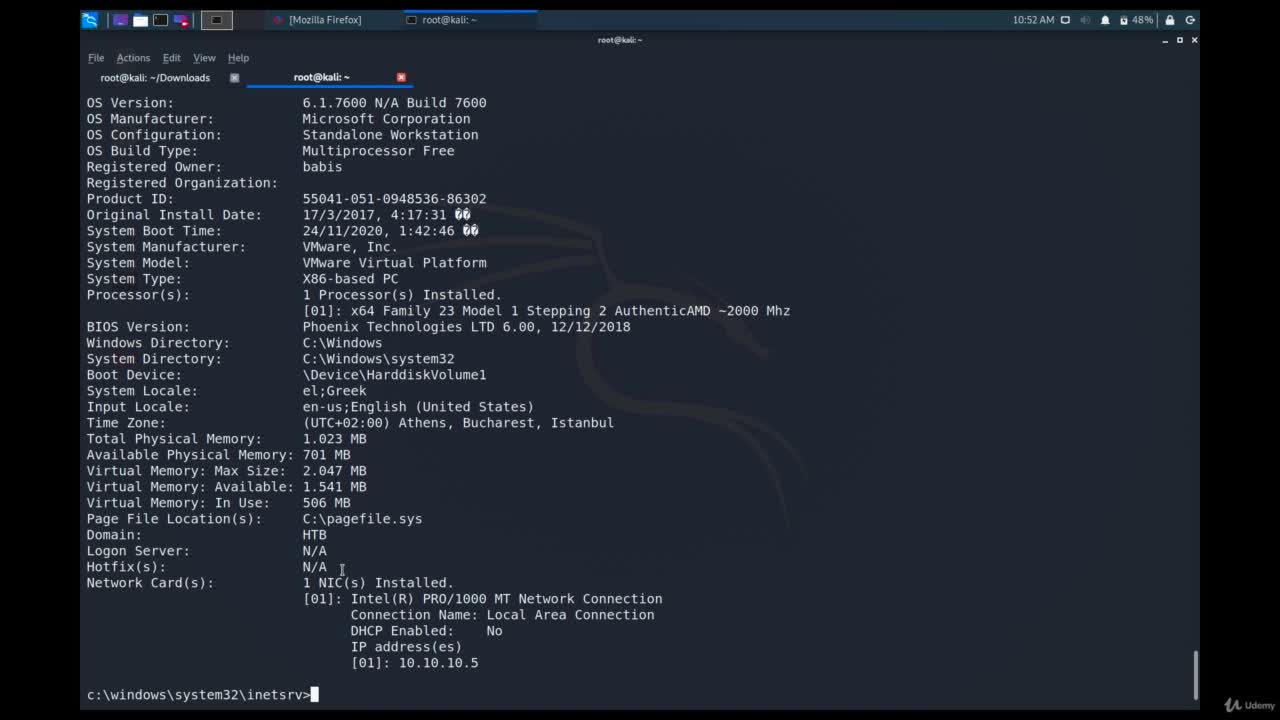Viewport: 1280px width, 720px height.
Task: Click the C:\Windows\system32 directory value
Action: (378, 359)
